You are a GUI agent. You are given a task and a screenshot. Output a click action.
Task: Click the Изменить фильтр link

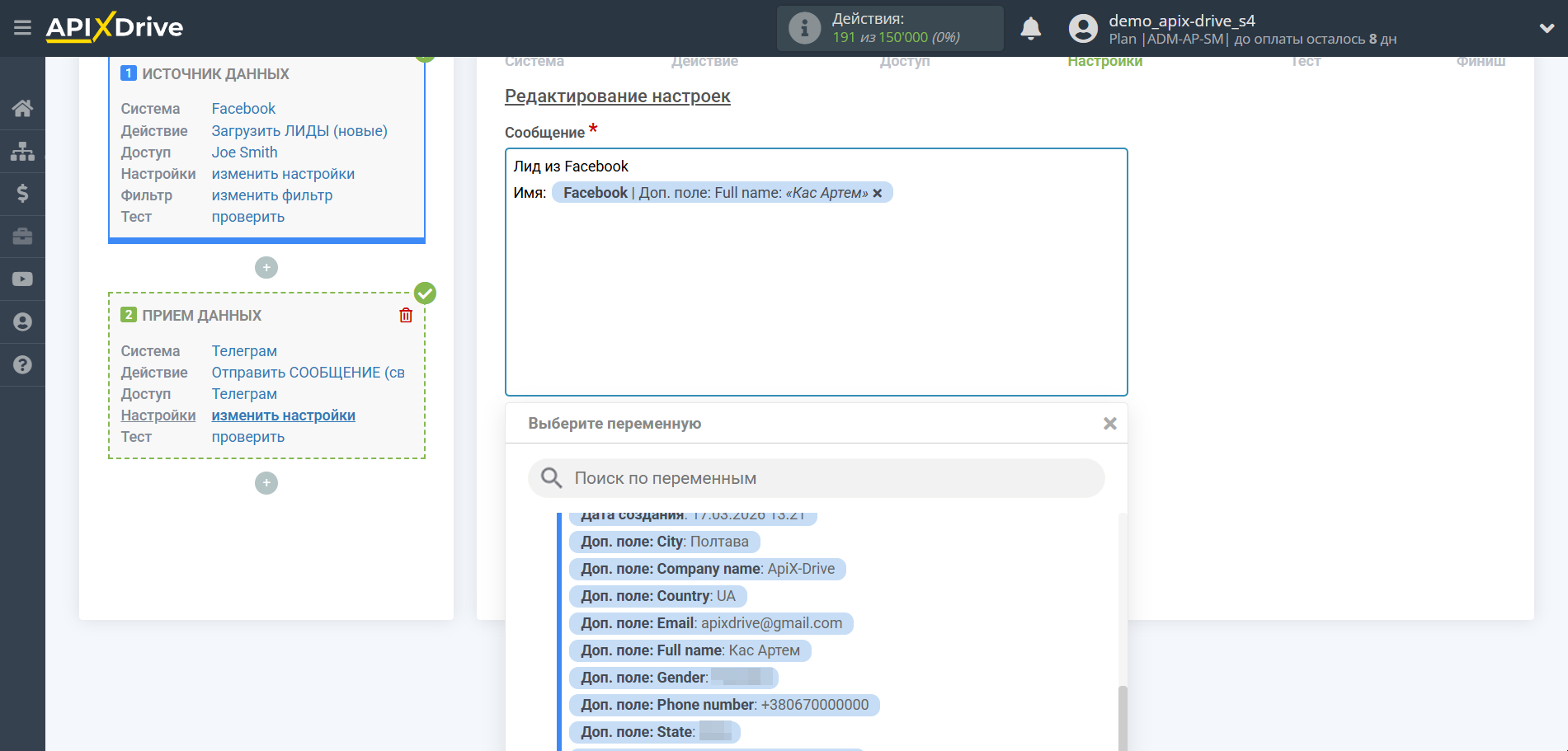272,195
